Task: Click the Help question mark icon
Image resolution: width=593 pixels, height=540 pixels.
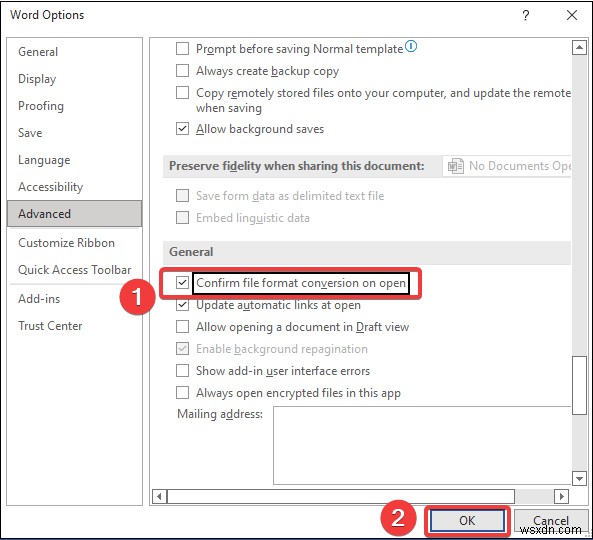Action: 525,16
